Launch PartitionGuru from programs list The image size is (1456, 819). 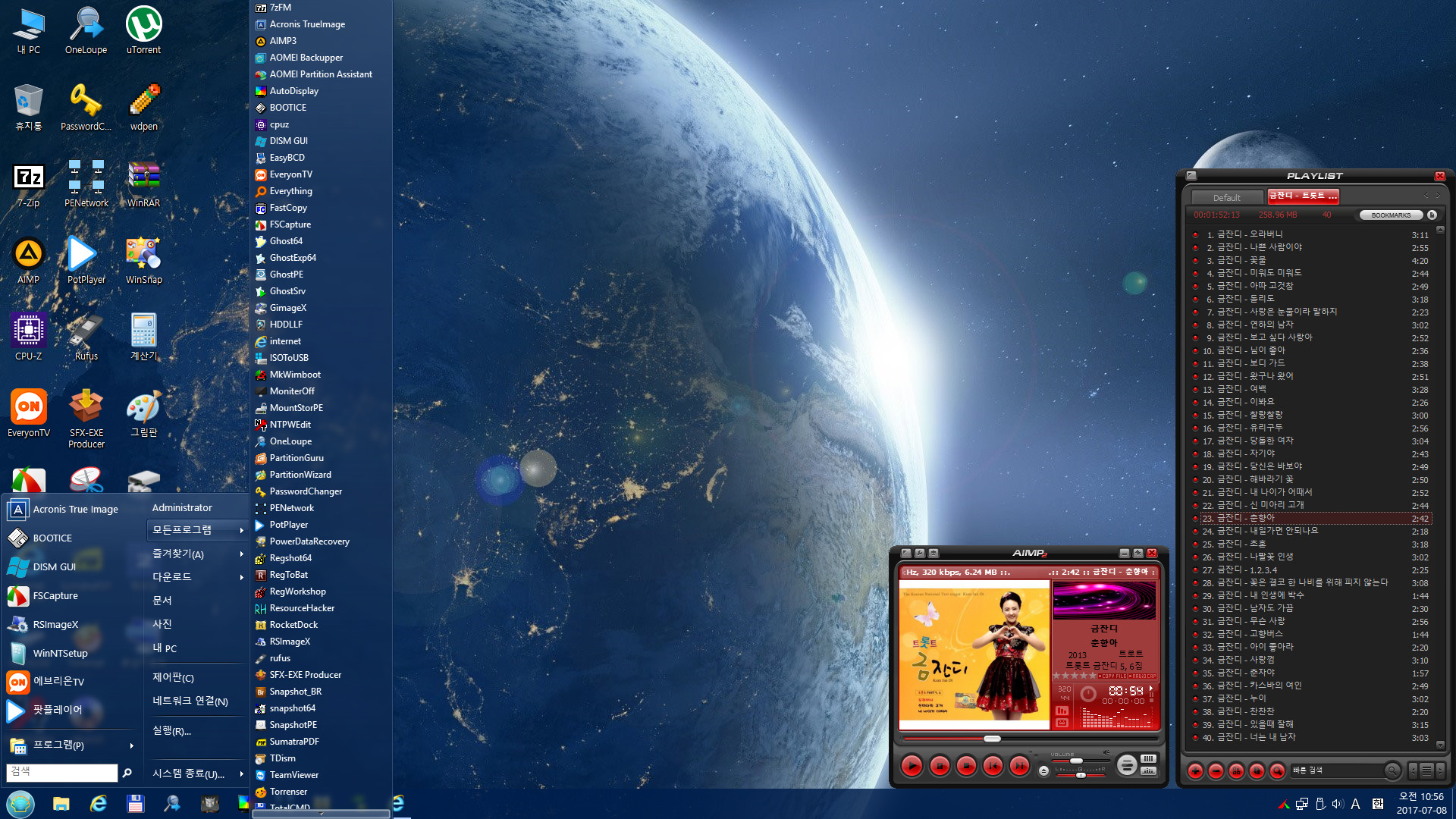pos(321,458)
